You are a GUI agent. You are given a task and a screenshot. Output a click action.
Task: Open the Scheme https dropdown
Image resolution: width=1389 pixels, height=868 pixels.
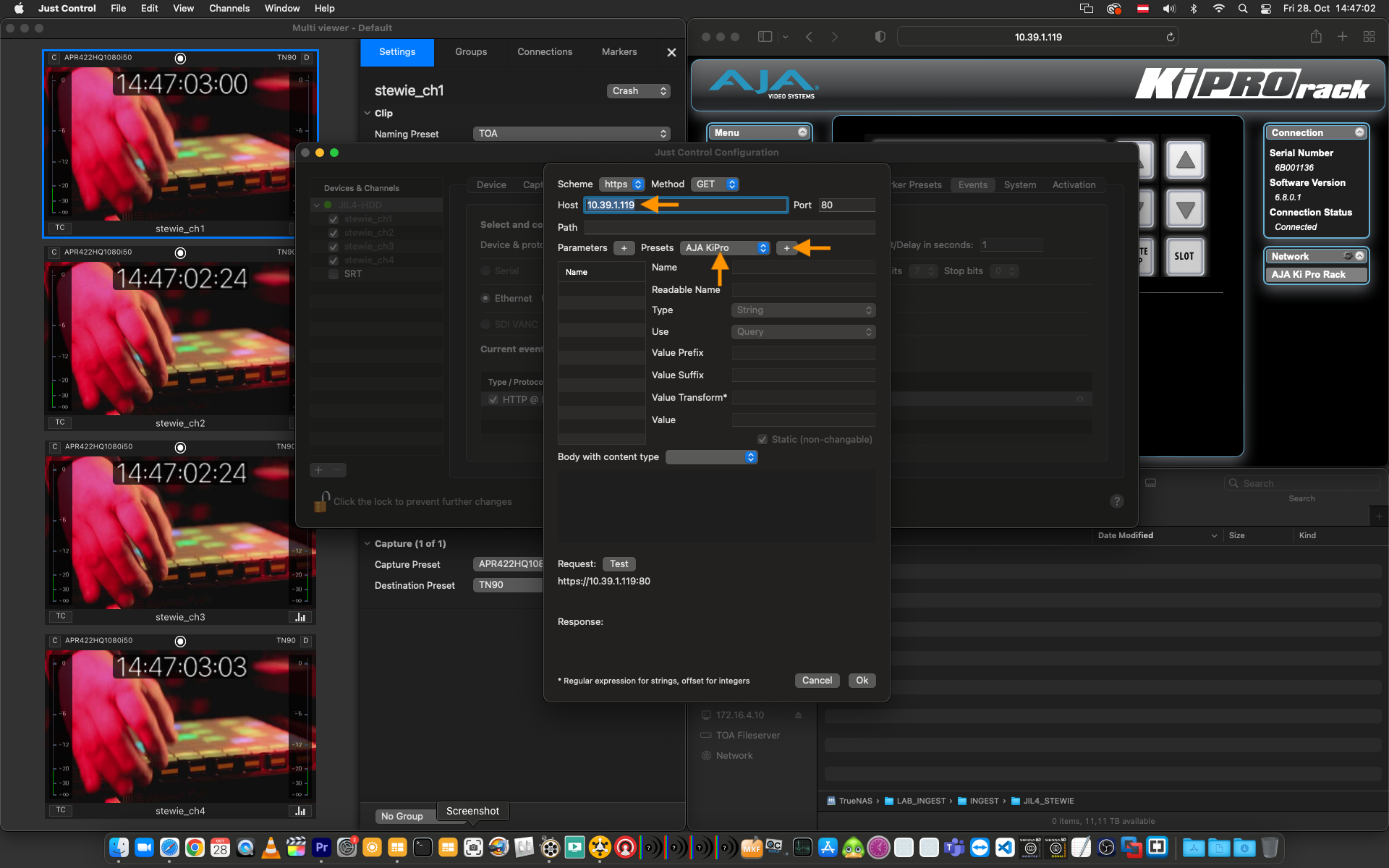pyautogui.click(x=621, y=184)
